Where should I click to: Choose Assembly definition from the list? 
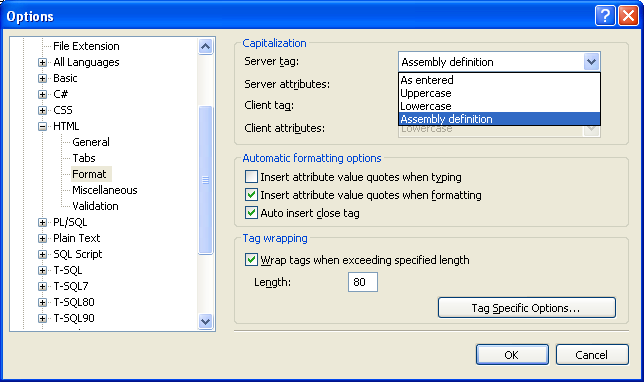[x=499, y=119]
